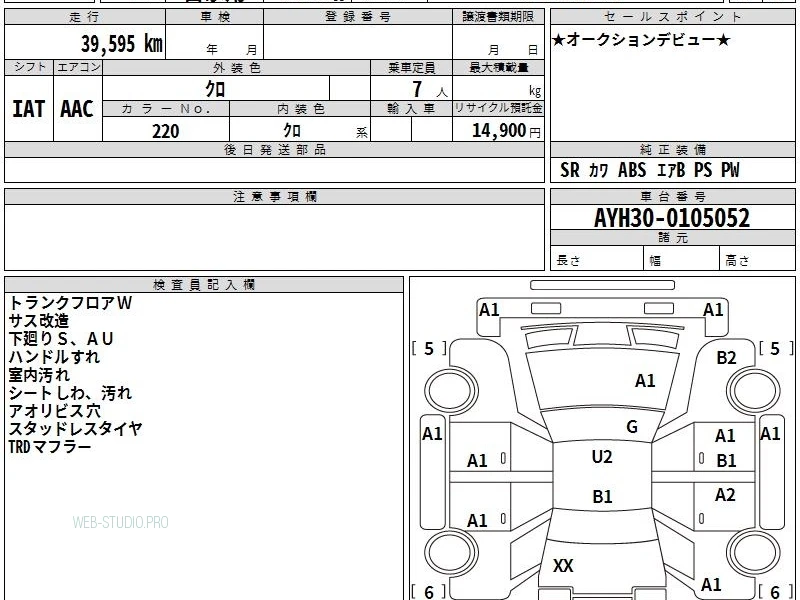The width and height of the screenshot is (800, 600).
Task: Select the 最大積載量 header
Action: [x=498, y=68]
